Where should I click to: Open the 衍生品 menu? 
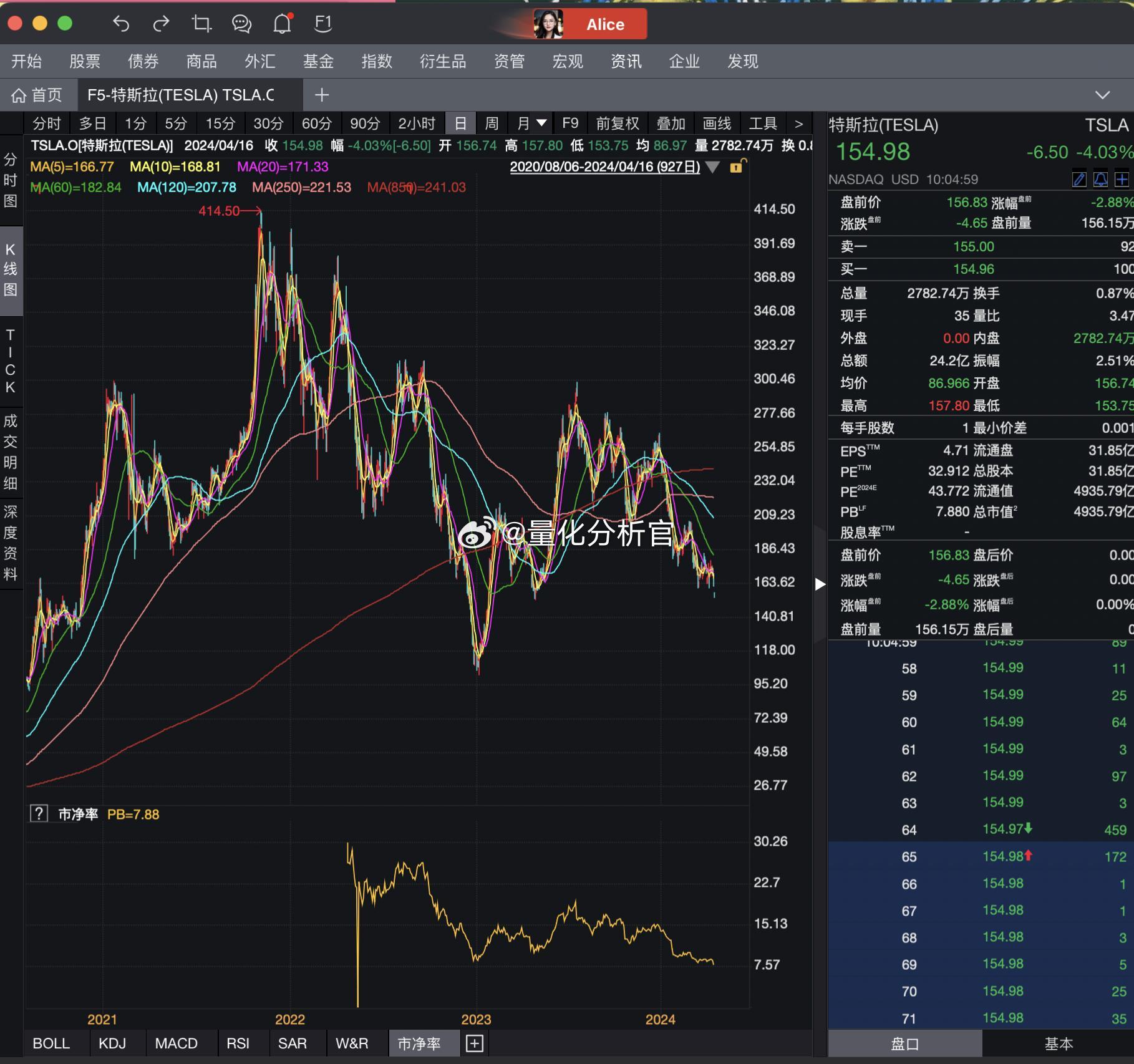[443, 61]
